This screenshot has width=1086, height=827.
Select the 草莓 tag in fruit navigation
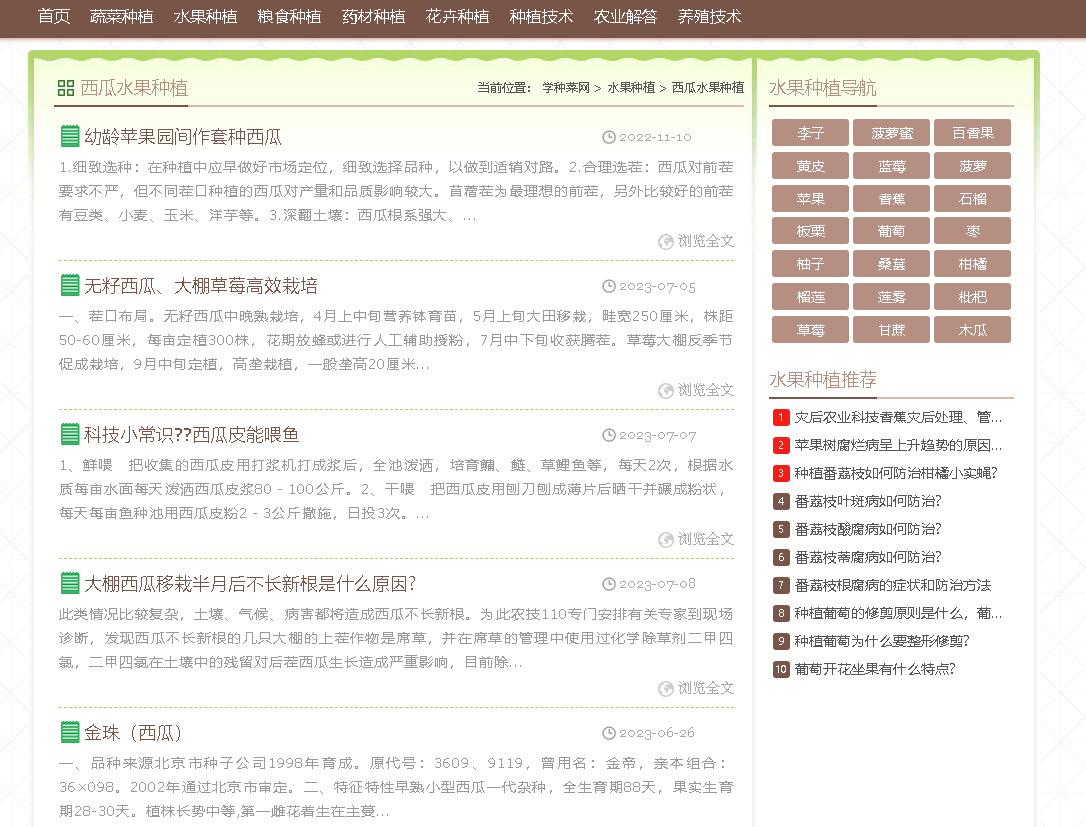[810, 329]
